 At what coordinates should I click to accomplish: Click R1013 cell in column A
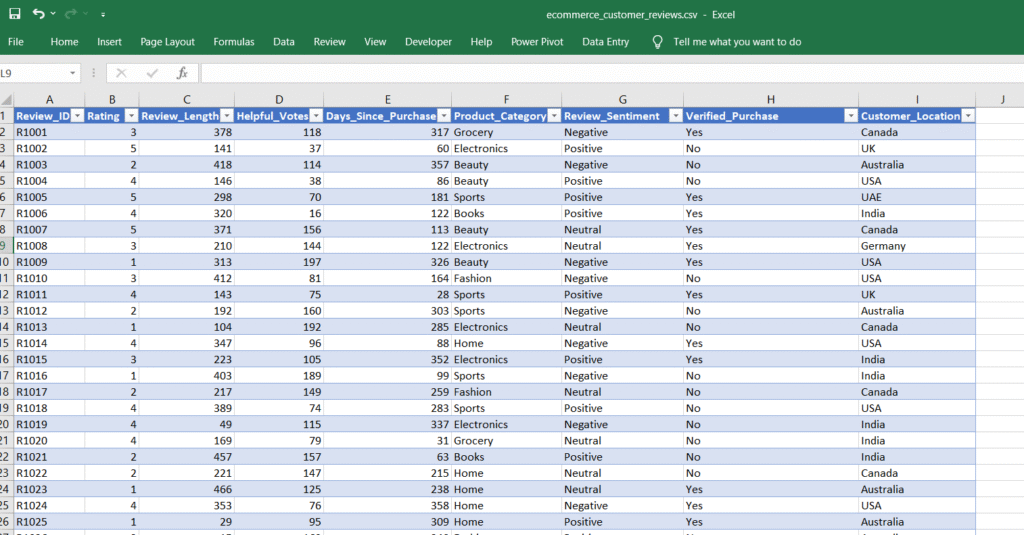[x=49, y=327]
